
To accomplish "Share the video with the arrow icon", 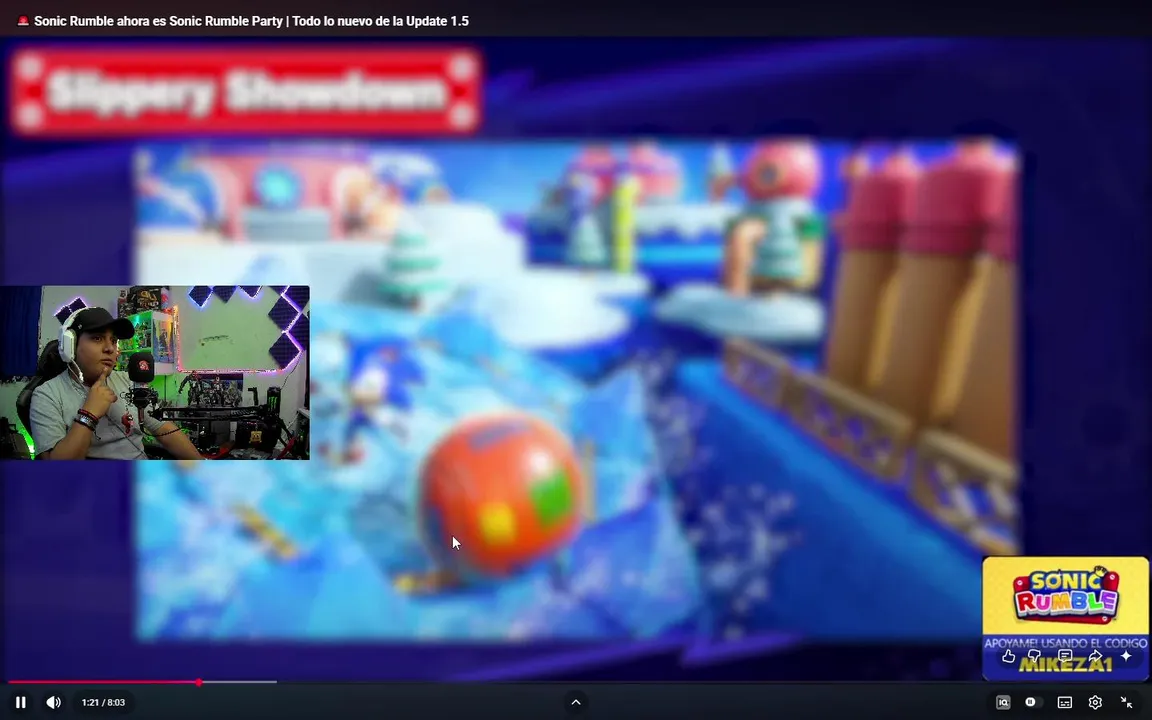I will pyautogui.click(x=1095, y=656).
